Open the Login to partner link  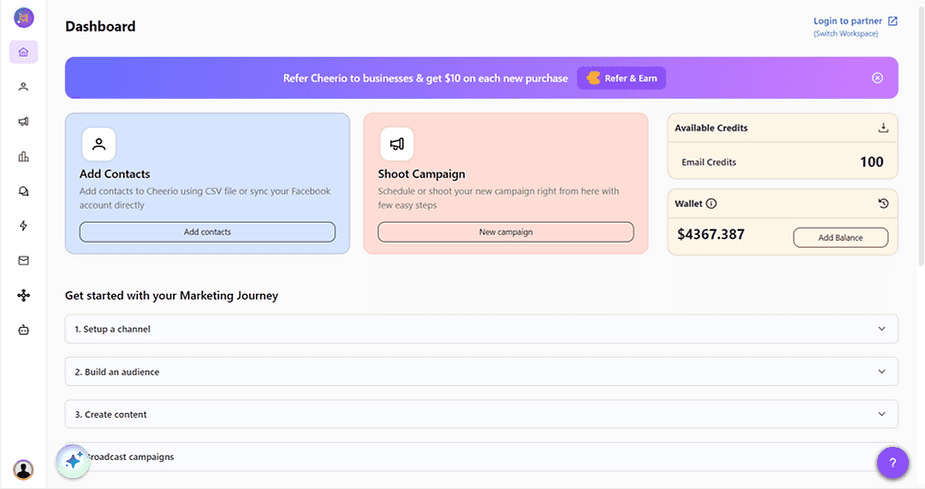click(x=848, y=21)
